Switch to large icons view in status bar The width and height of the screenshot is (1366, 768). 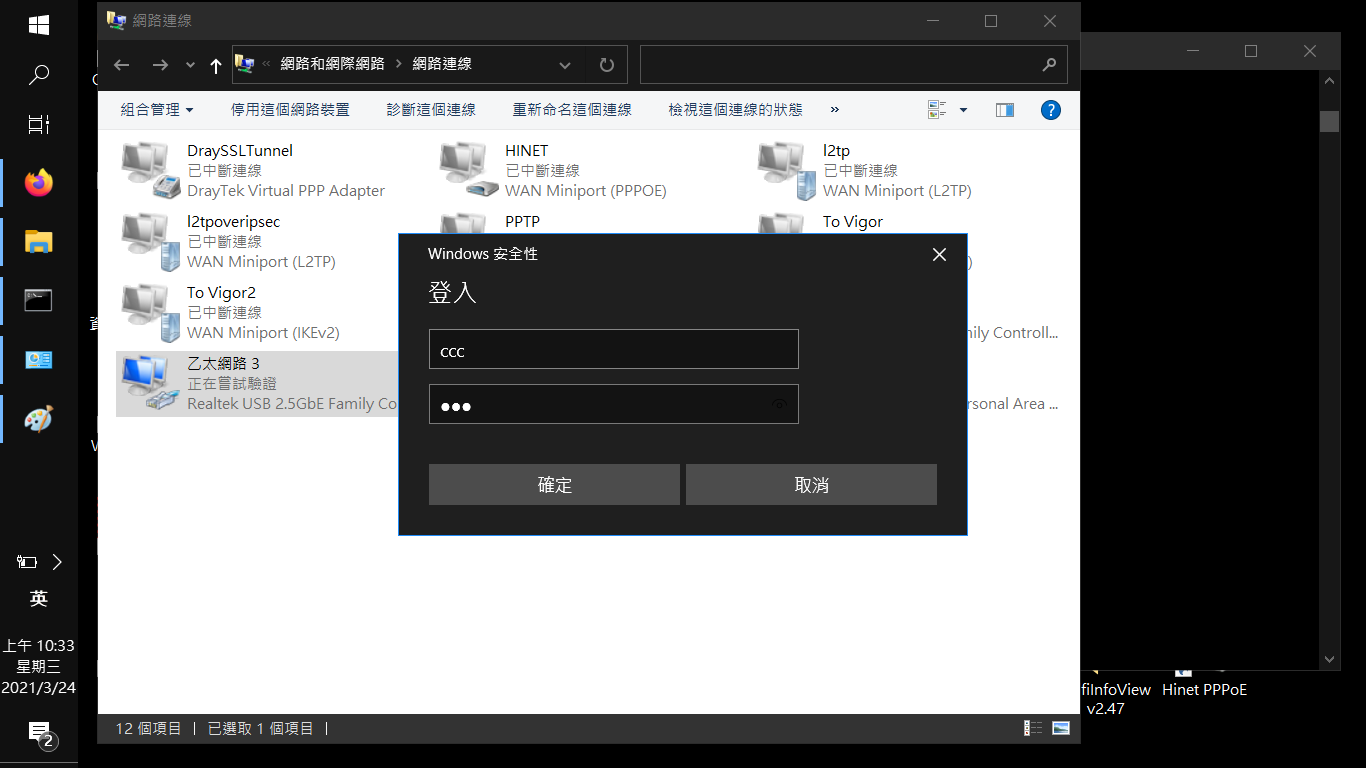tap(1061, 729)
